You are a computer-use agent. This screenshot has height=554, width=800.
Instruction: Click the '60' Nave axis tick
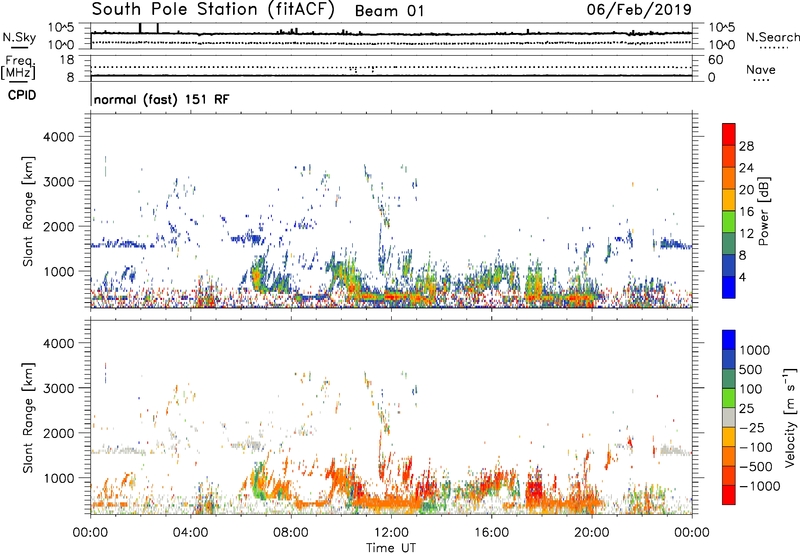(715, 60)
